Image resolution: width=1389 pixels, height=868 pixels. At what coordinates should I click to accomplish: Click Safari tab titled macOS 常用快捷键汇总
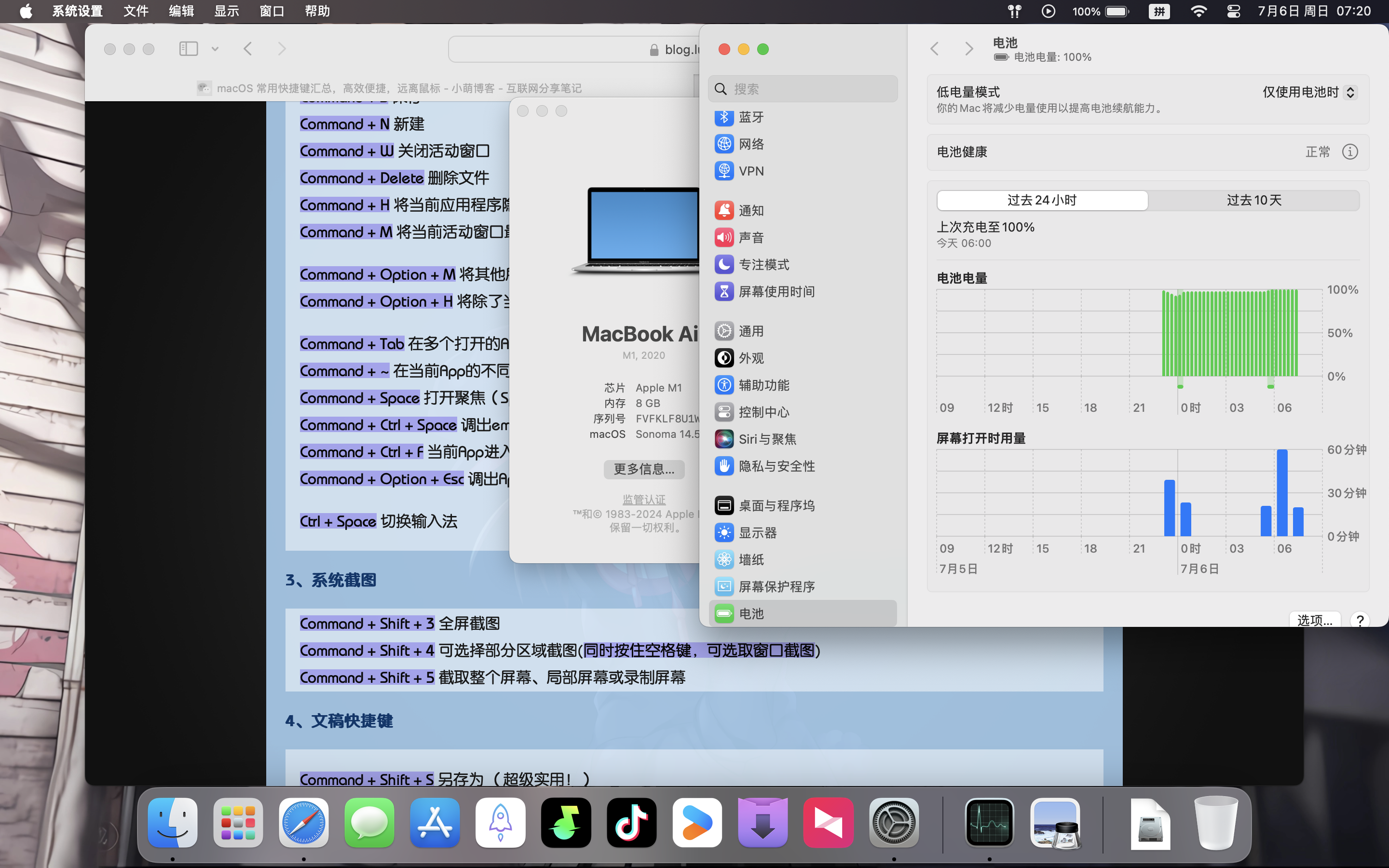(389, 88)
